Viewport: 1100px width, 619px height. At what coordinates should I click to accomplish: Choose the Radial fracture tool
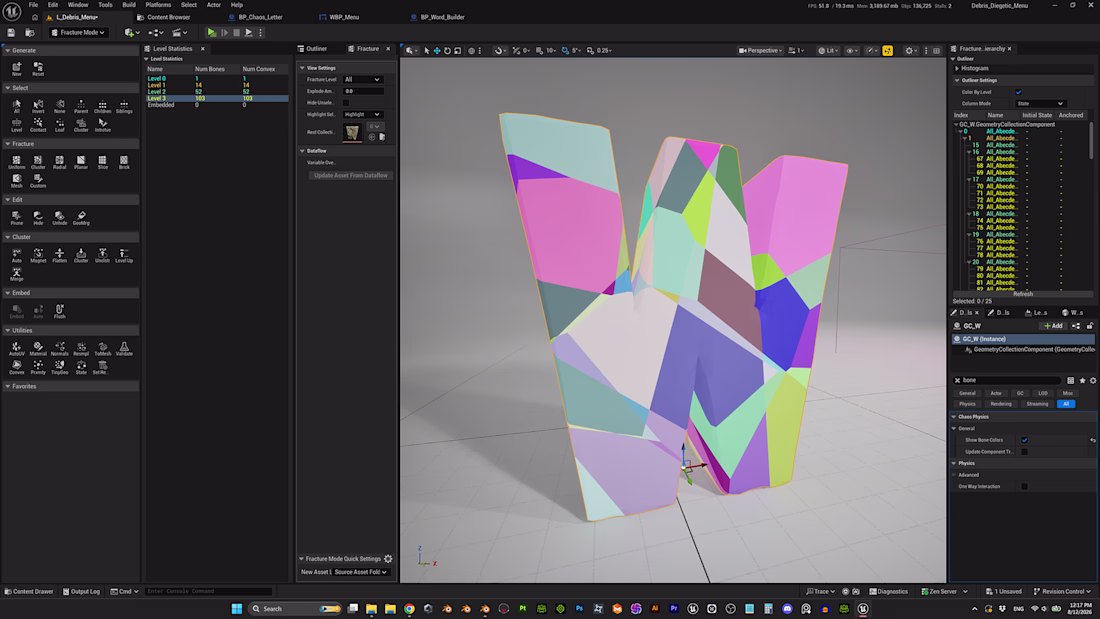point(60,162)
